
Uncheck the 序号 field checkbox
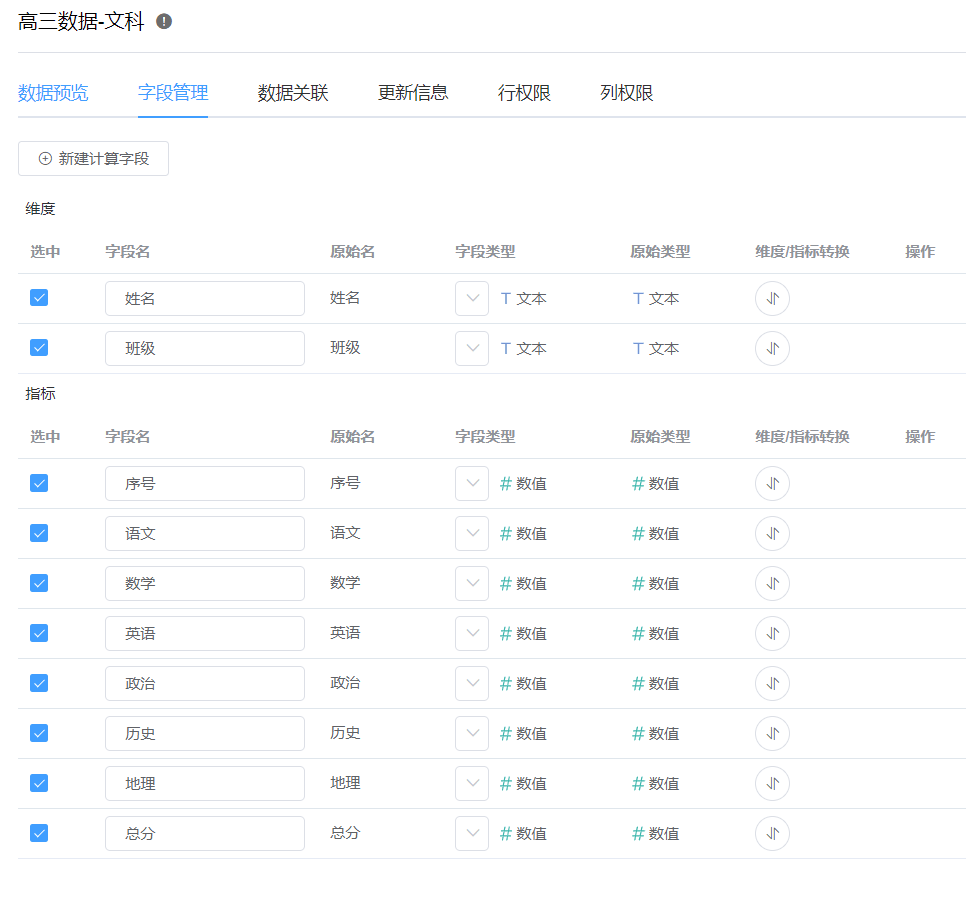tap(39, 484)
